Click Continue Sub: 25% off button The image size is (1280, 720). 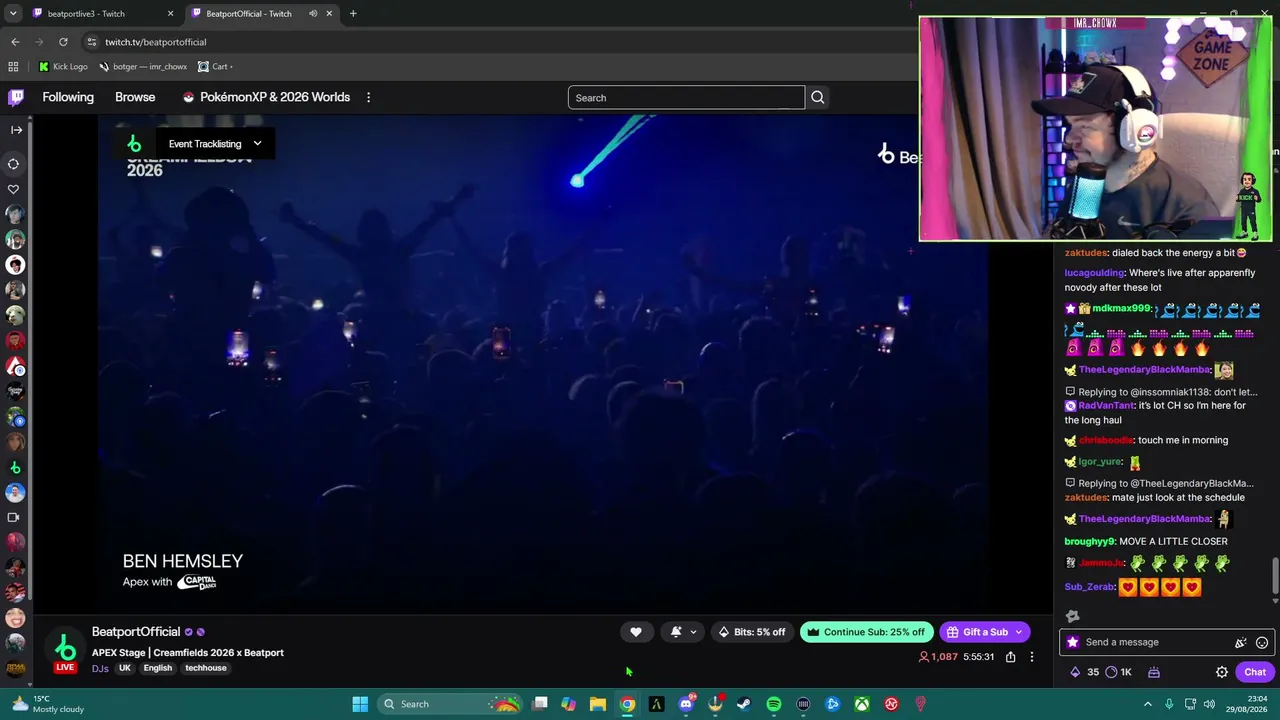click(x=867, y=632)
